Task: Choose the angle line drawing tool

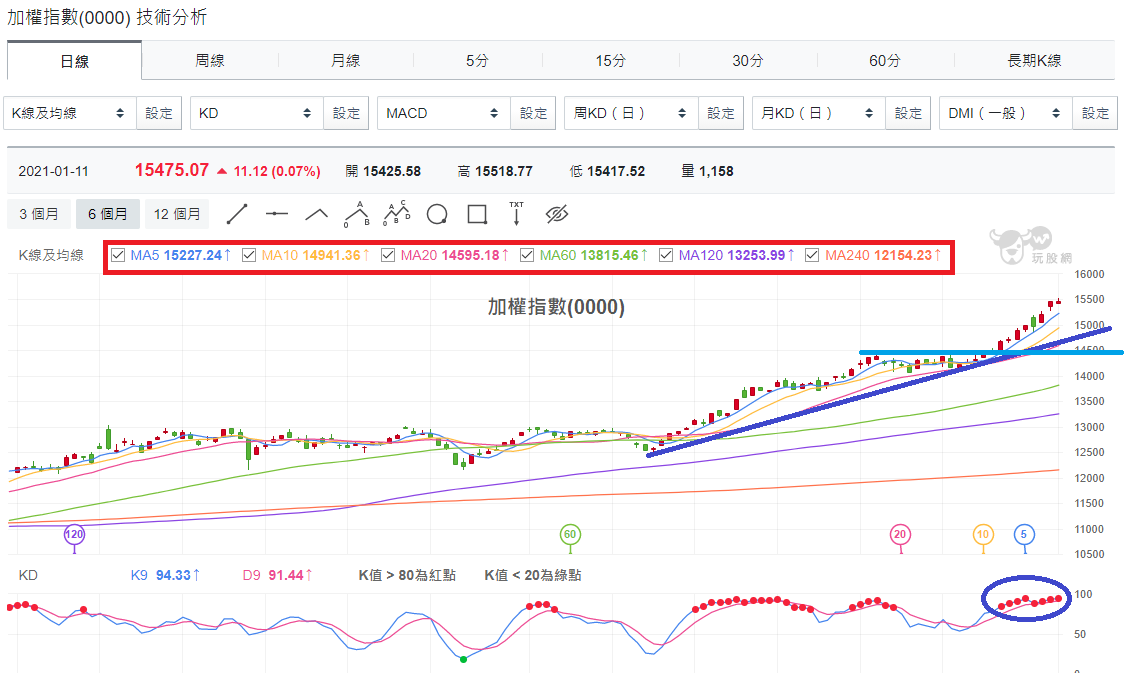Action: click(317, 214)
